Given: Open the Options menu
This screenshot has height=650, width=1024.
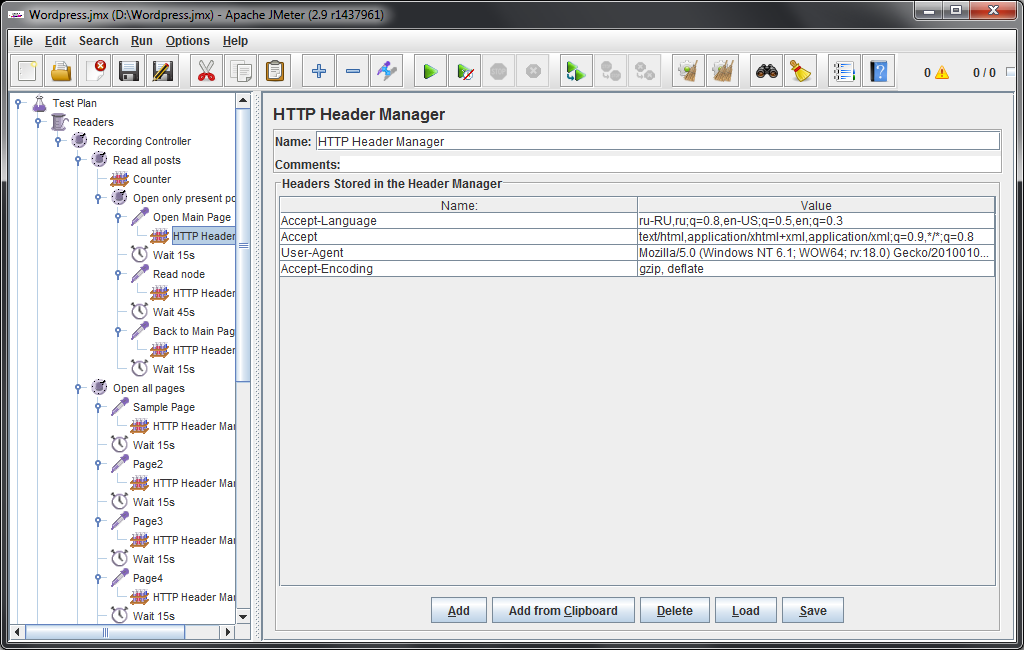Looking at the screenshot, I should (x=187, y=41).
